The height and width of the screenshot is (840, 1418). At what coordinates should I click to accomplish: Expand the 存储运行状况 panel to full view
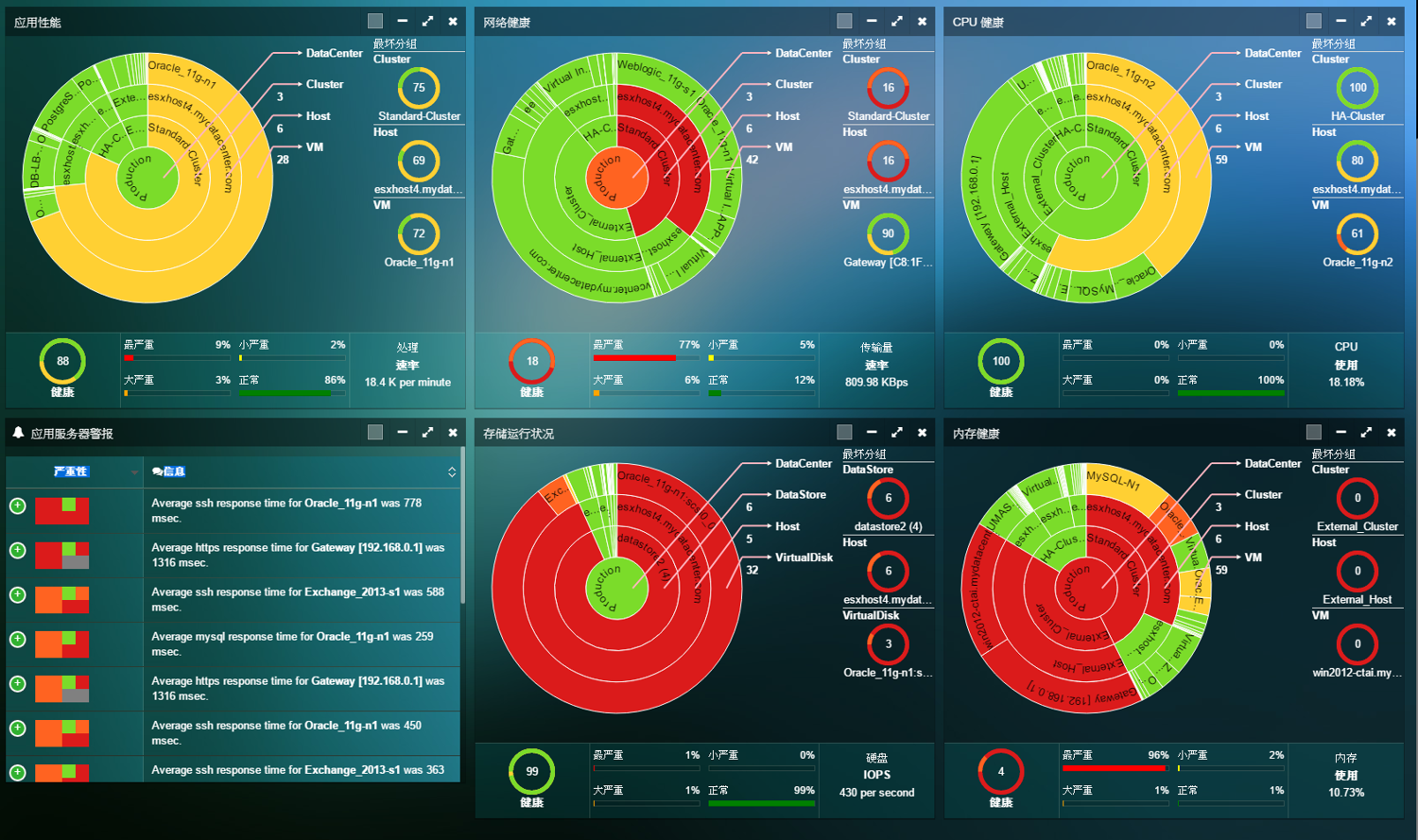[896, 432]
